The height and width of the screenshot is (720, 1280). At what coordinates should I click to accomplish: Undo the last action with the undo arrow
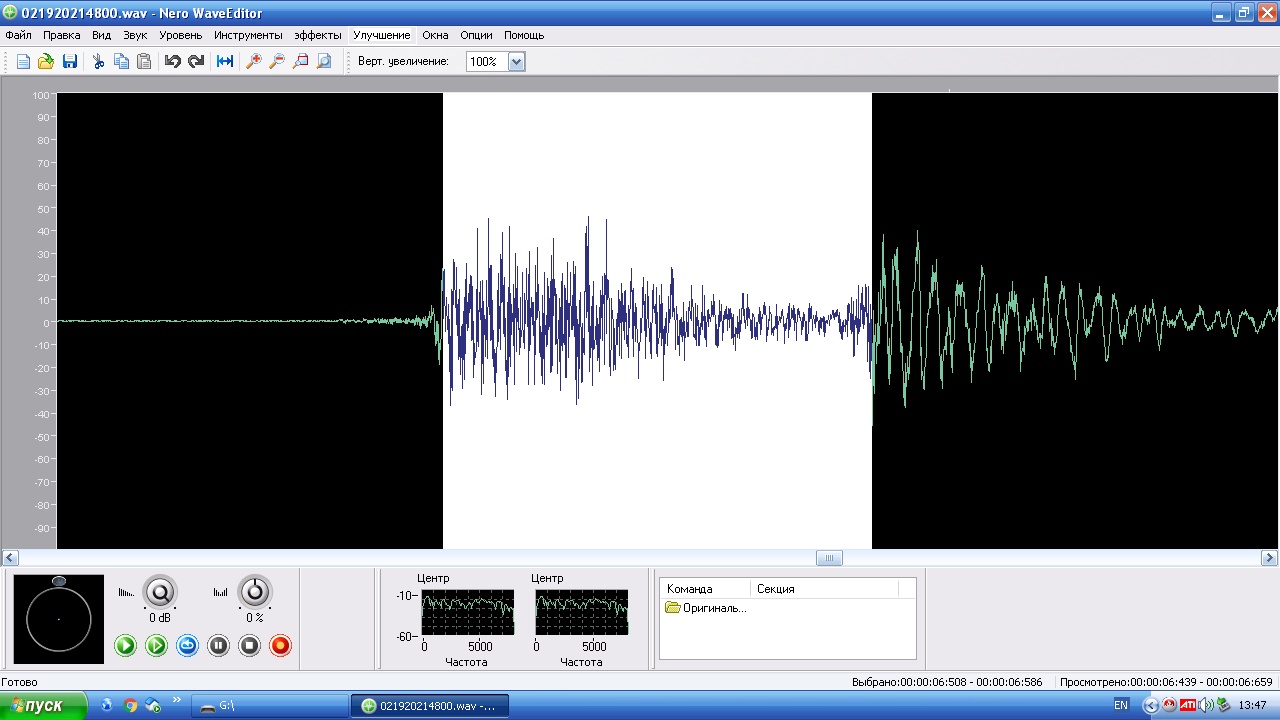(x=173, y=62)
